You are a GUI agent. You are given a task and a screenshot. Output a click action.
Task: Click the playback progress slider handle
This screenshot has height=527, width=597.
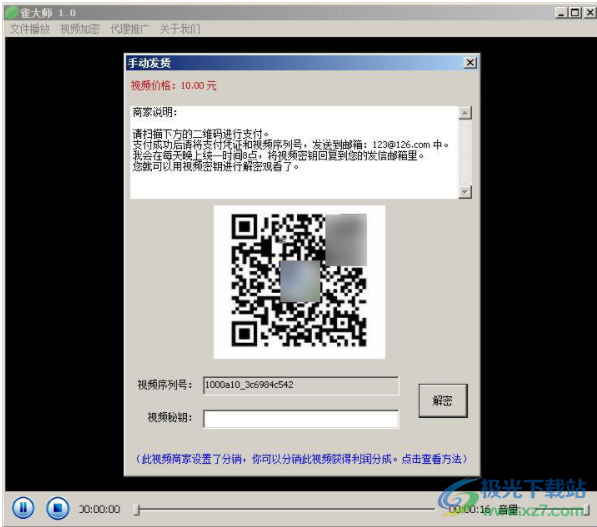point(137,509)
